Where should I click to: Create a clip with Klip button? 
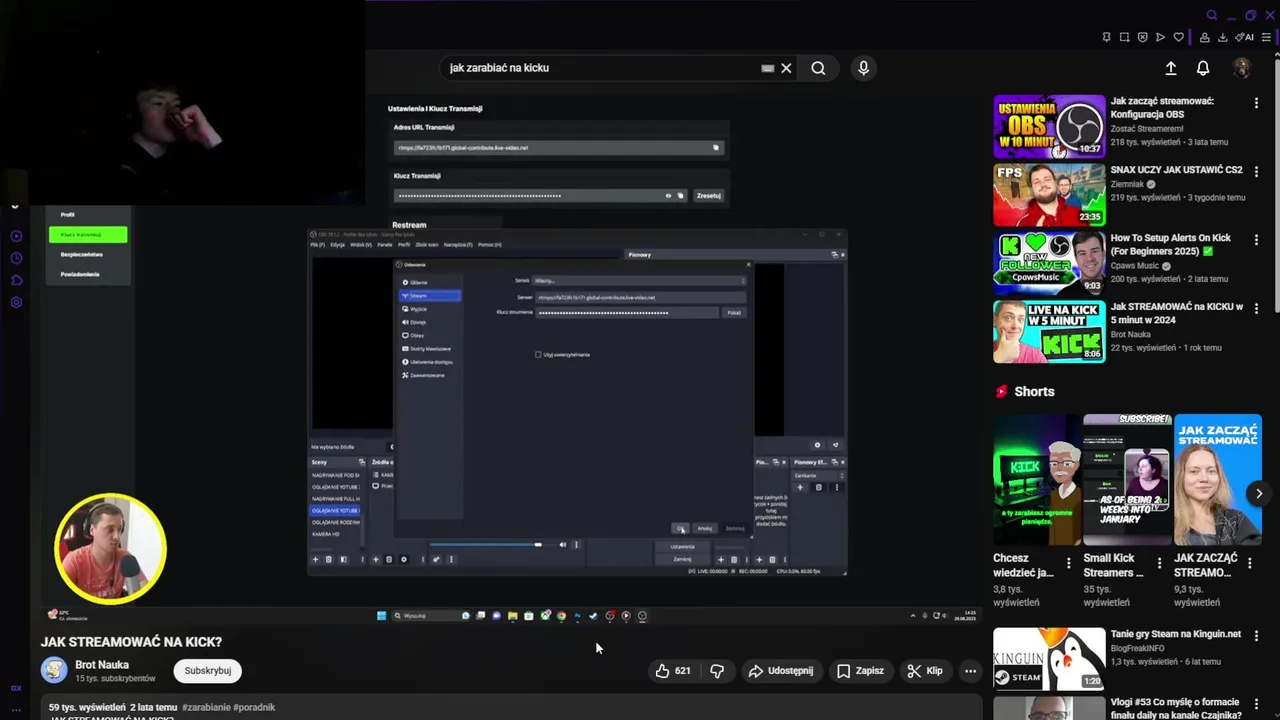(x=925, y=671)
